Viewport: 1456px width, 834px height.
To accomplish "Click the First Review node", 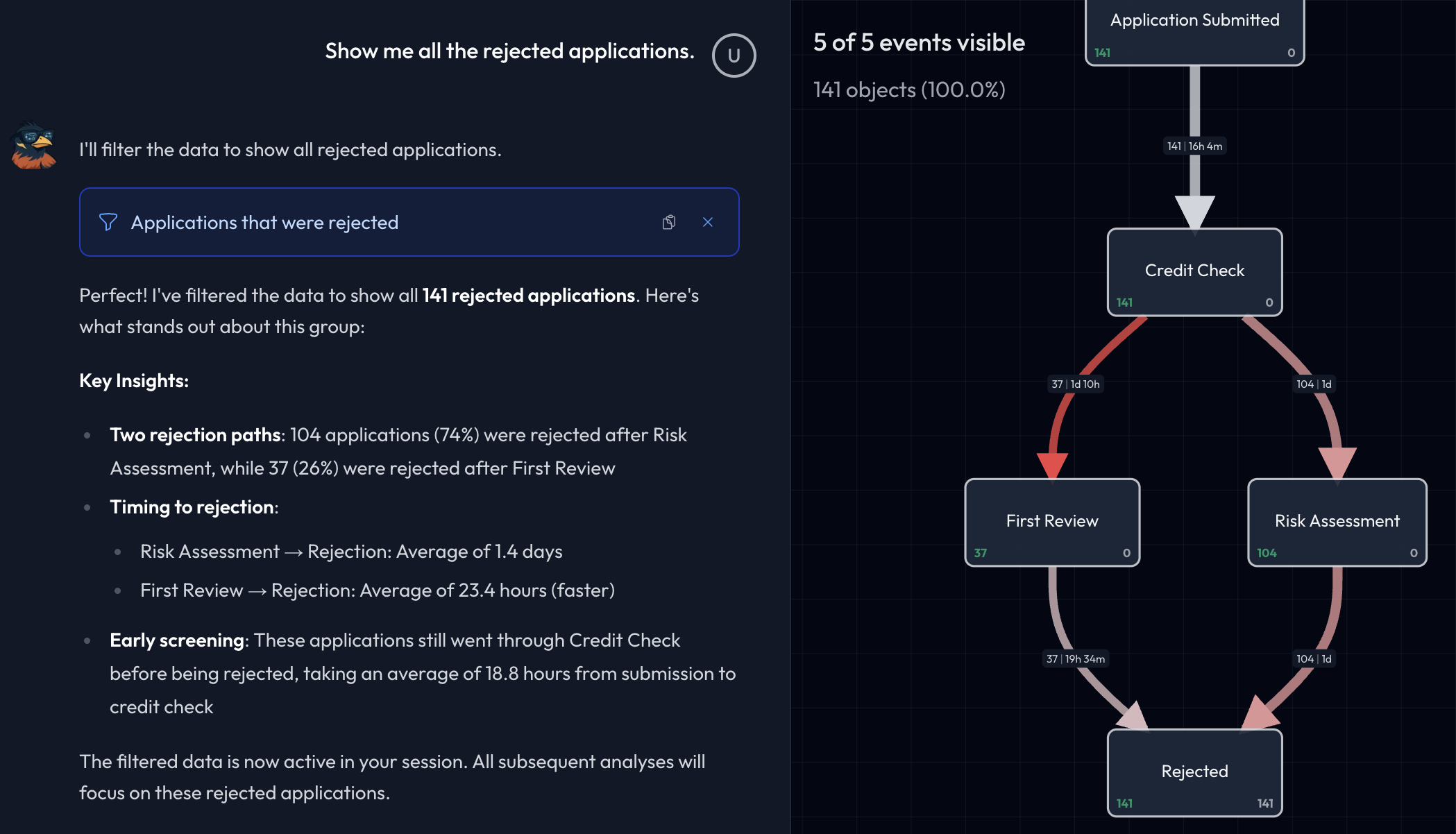I will point(1051,521).
